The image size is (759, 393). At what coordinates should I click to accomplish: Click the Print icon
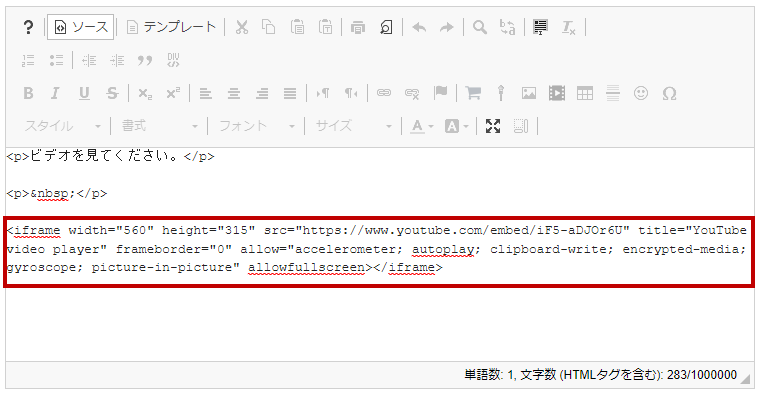358,27
